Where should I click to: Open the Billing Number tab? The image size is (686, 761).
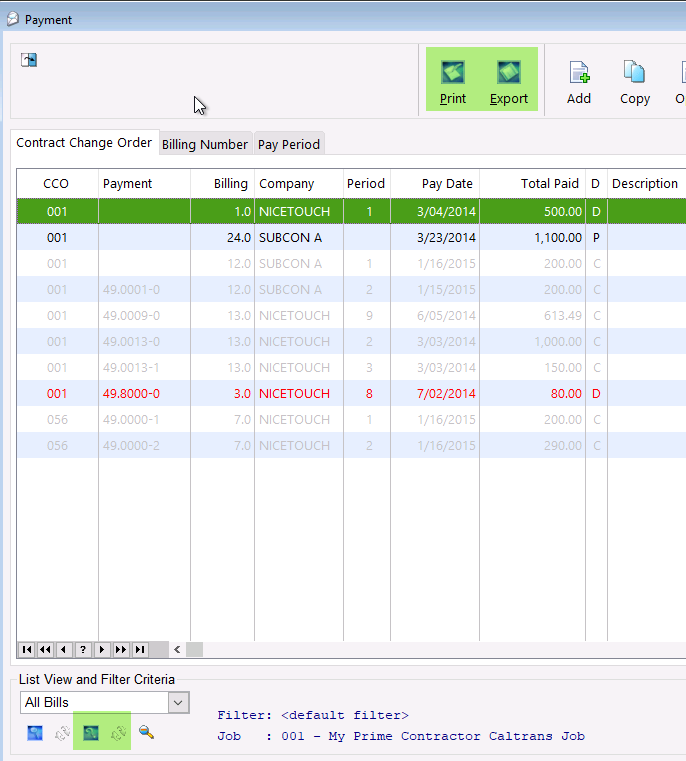click(x=205, y=145)
